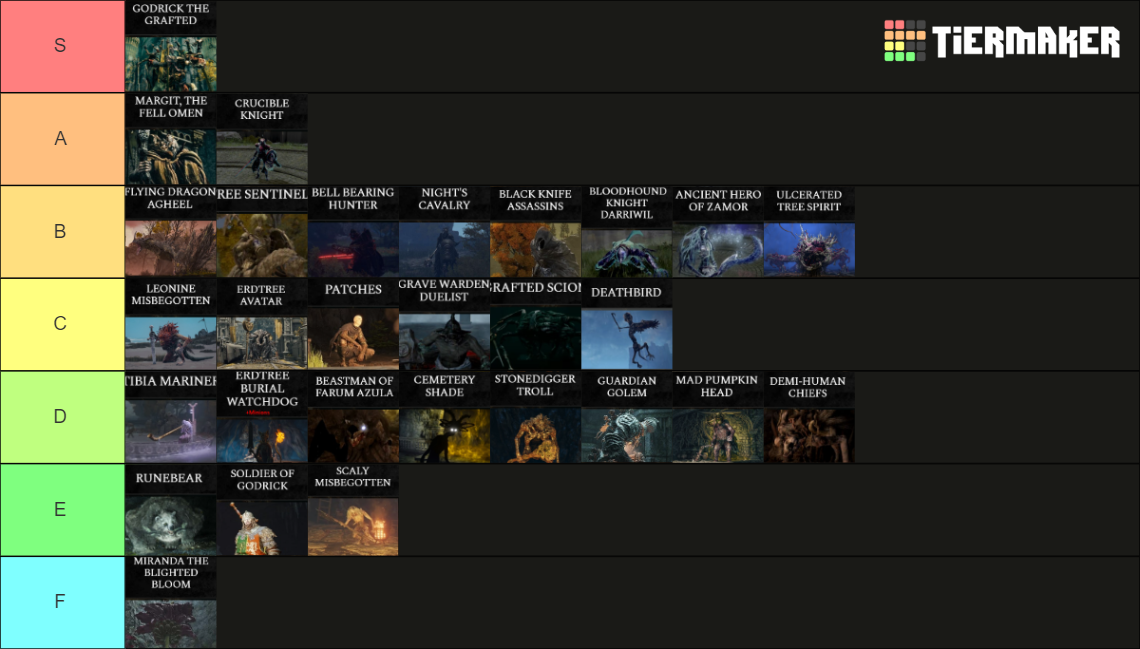Click the Grave Warden Duelist card

(x=444, y=324)
